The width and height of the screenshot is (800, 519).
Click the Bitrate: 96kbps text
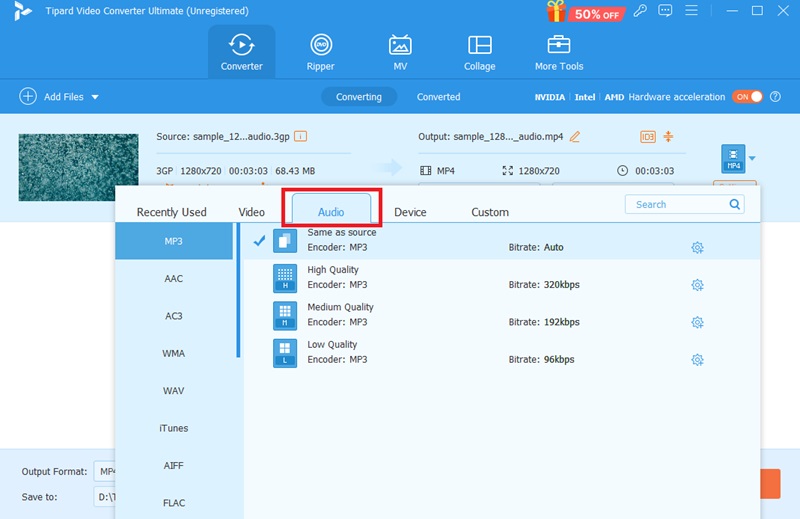[541, 359]
